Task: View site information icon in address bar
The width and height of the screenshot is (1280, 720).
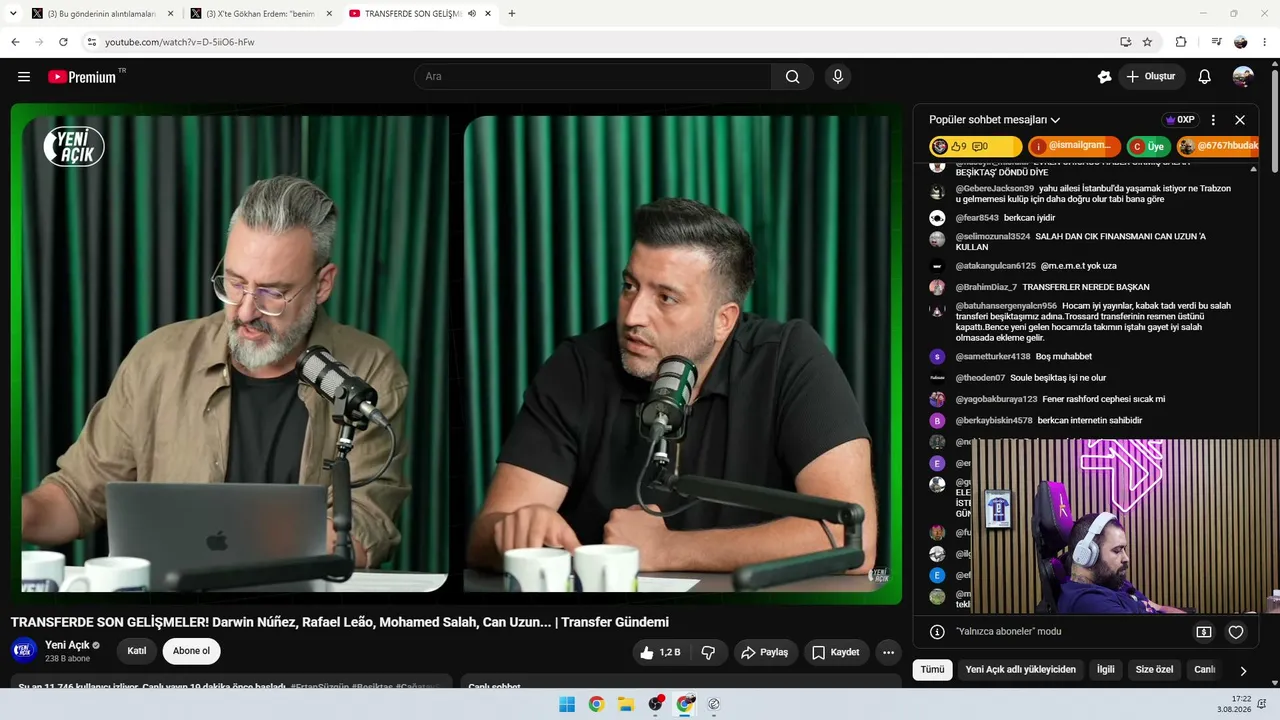Action: [91, 42]
